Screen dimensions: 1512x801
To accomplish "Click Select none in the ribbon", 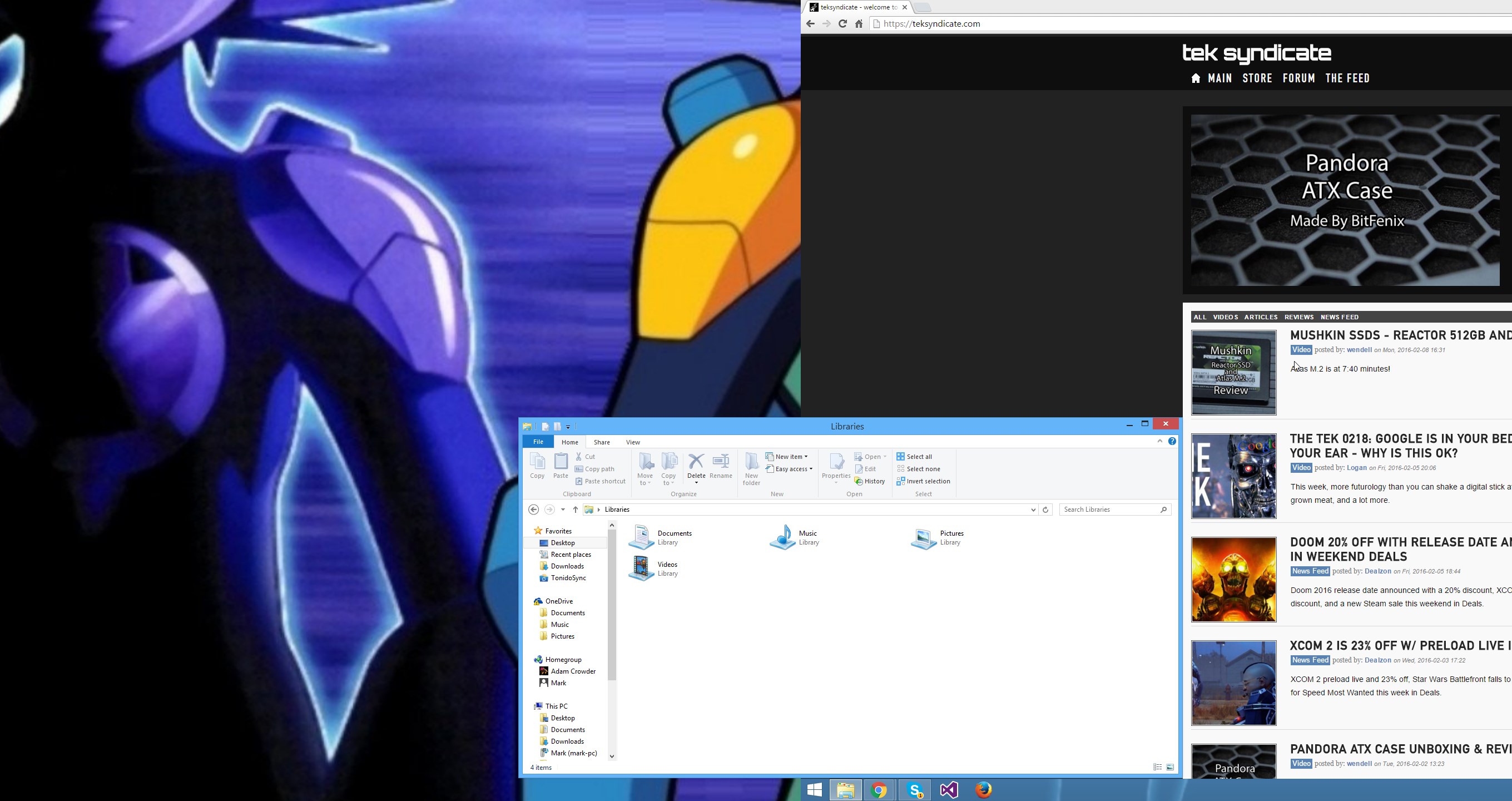I will click(918, 468).
